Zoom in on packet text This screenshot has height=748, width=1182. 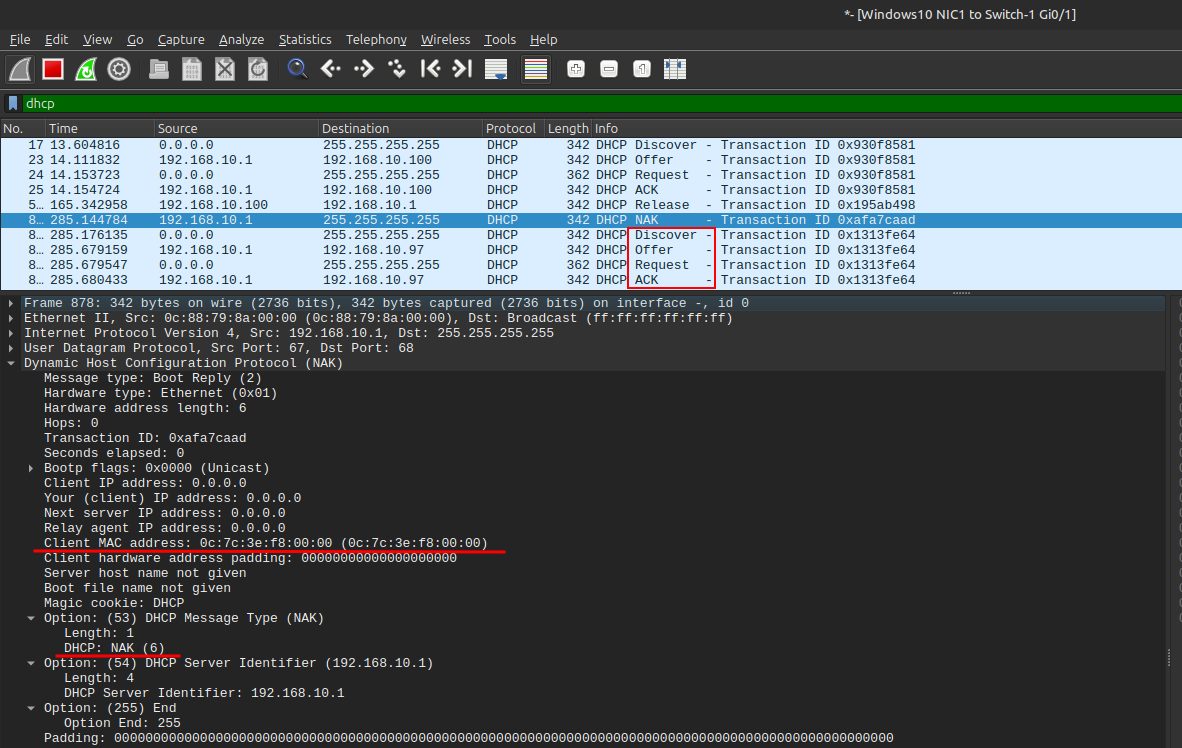pyautogui.click(x=576, y=69)
